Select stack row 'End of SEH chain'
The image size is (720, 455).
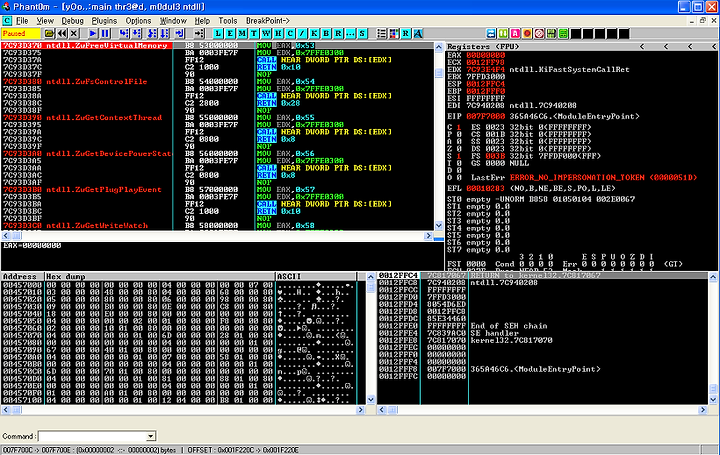[x=543, y=326]
